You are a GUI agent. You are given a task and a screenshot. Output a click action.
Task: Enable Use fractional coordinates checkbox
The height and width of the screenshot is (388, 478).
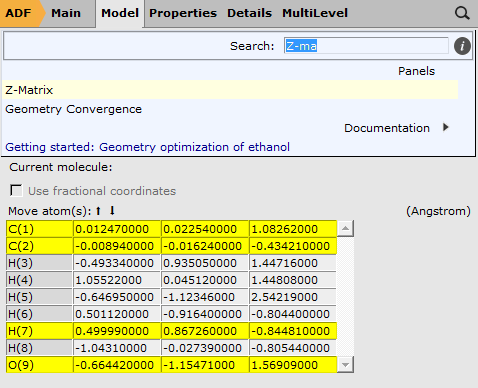coord(16,191)
